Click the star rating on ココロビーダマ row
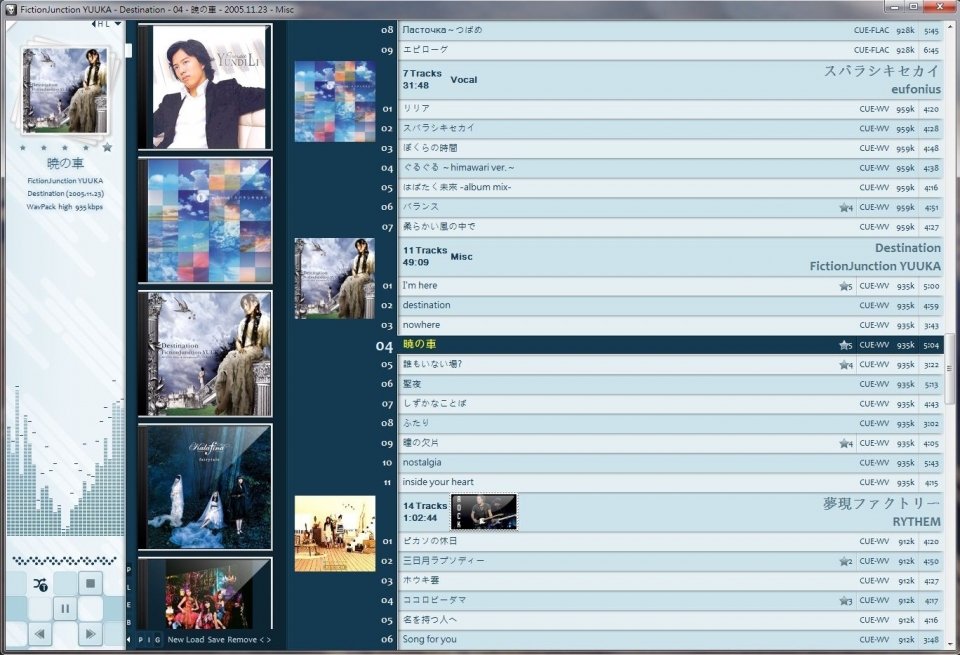Viewport: 960px width, 655px height. pyautogui.click(x=846, y=601)
